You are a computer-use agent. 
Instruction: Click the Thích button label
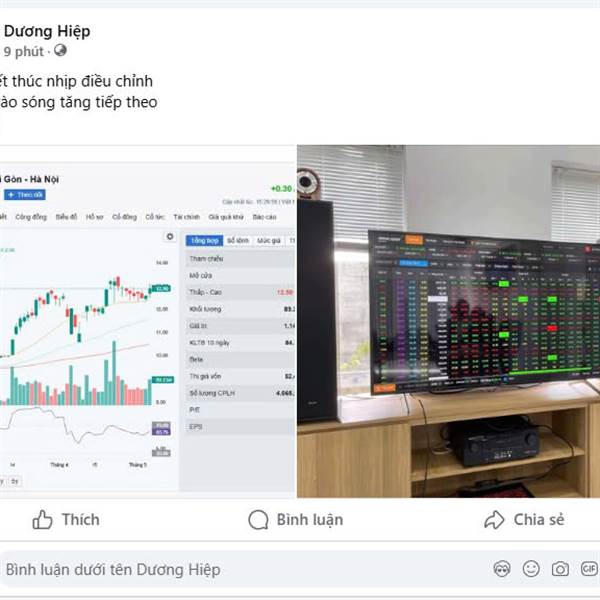[x=81, y=520]
